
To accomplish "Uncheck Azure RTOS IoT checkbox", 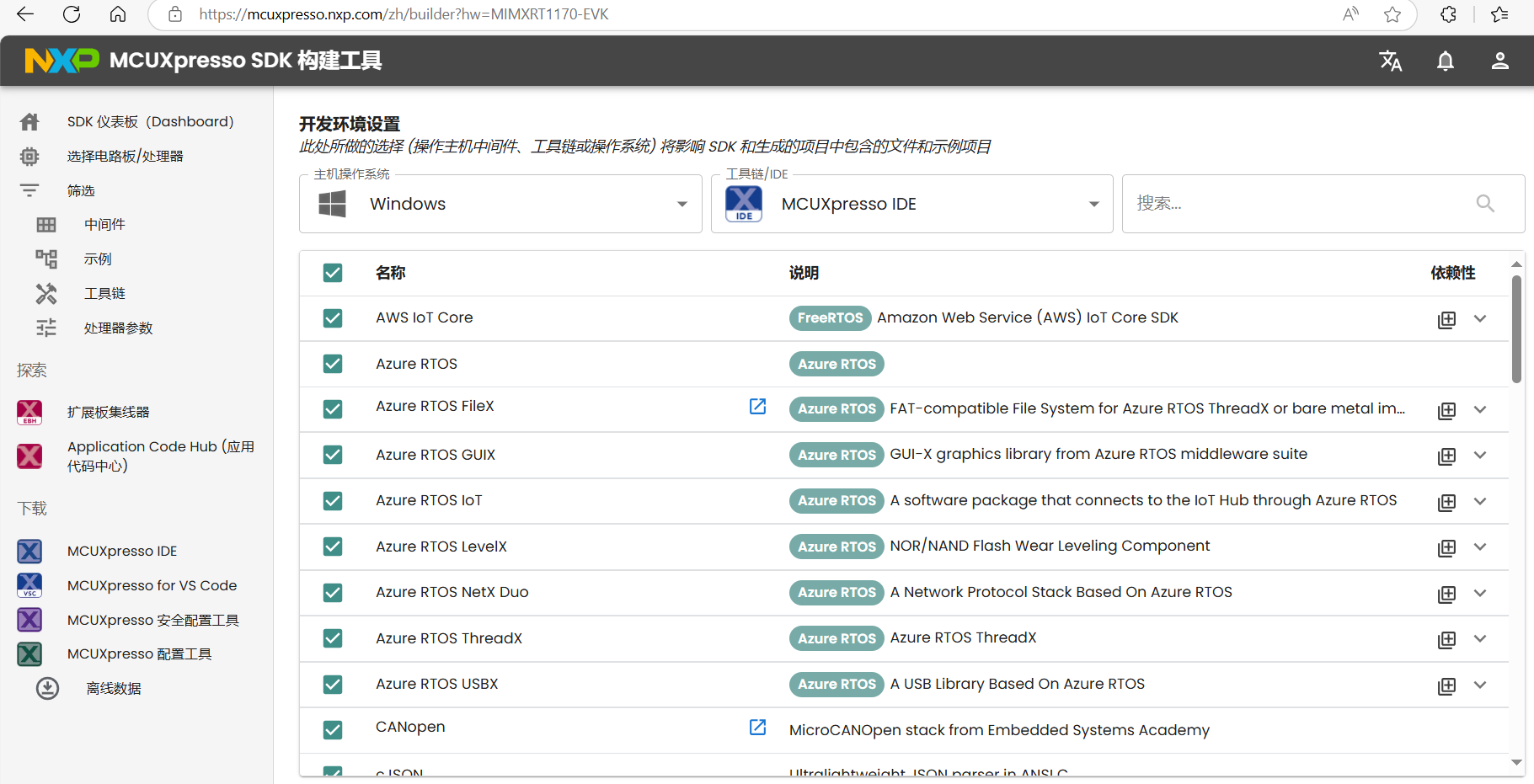I will (333, 501).
